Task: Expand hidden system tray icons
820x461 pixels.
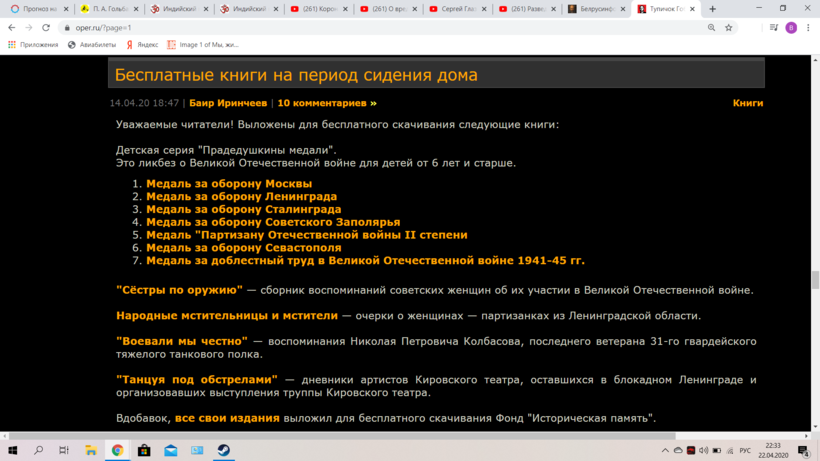Action: (x=665, y=451)
